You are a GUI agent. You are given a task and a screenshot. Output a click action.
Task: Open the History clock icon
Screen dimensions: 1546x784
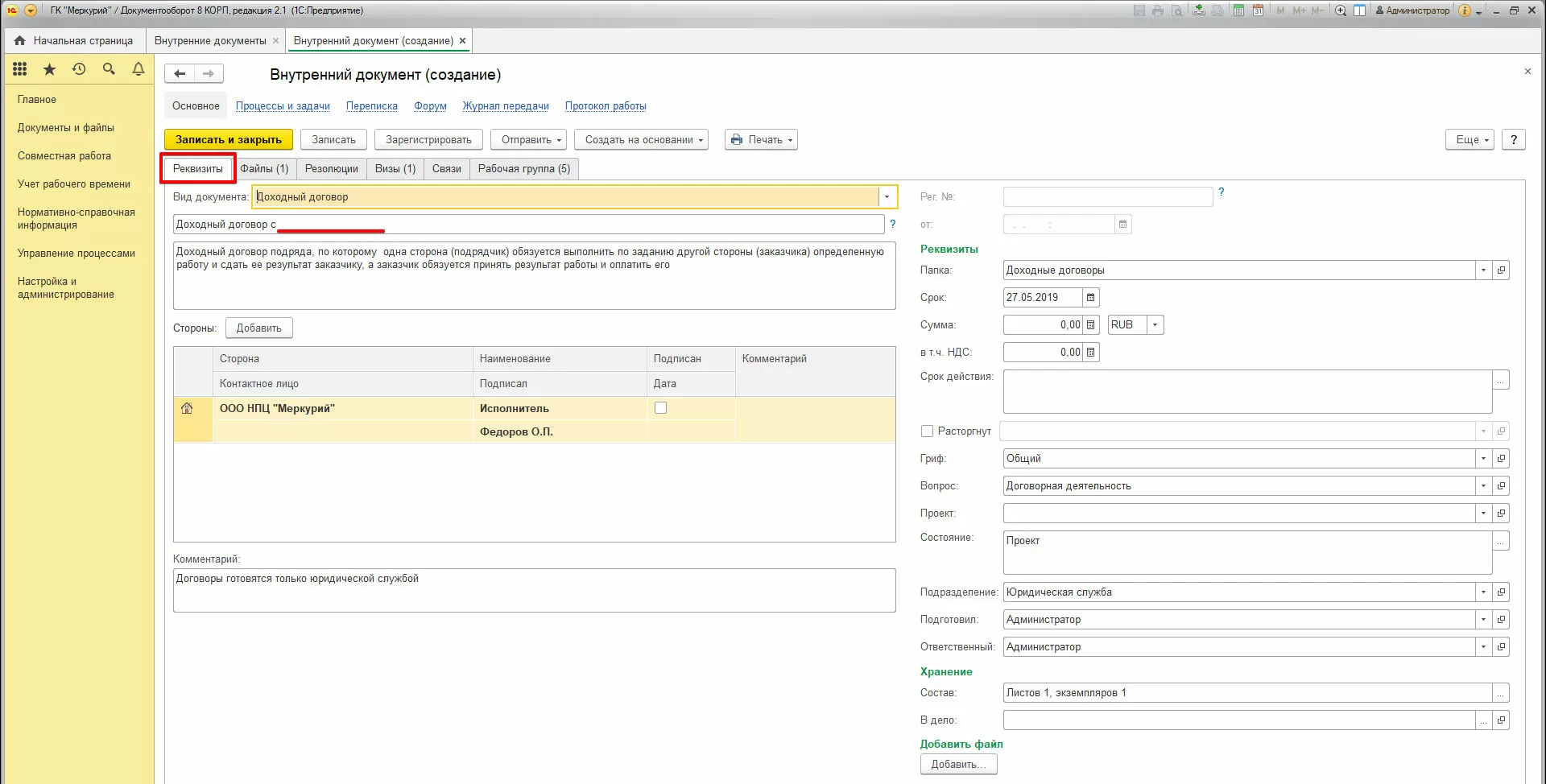tap(79, 69)
